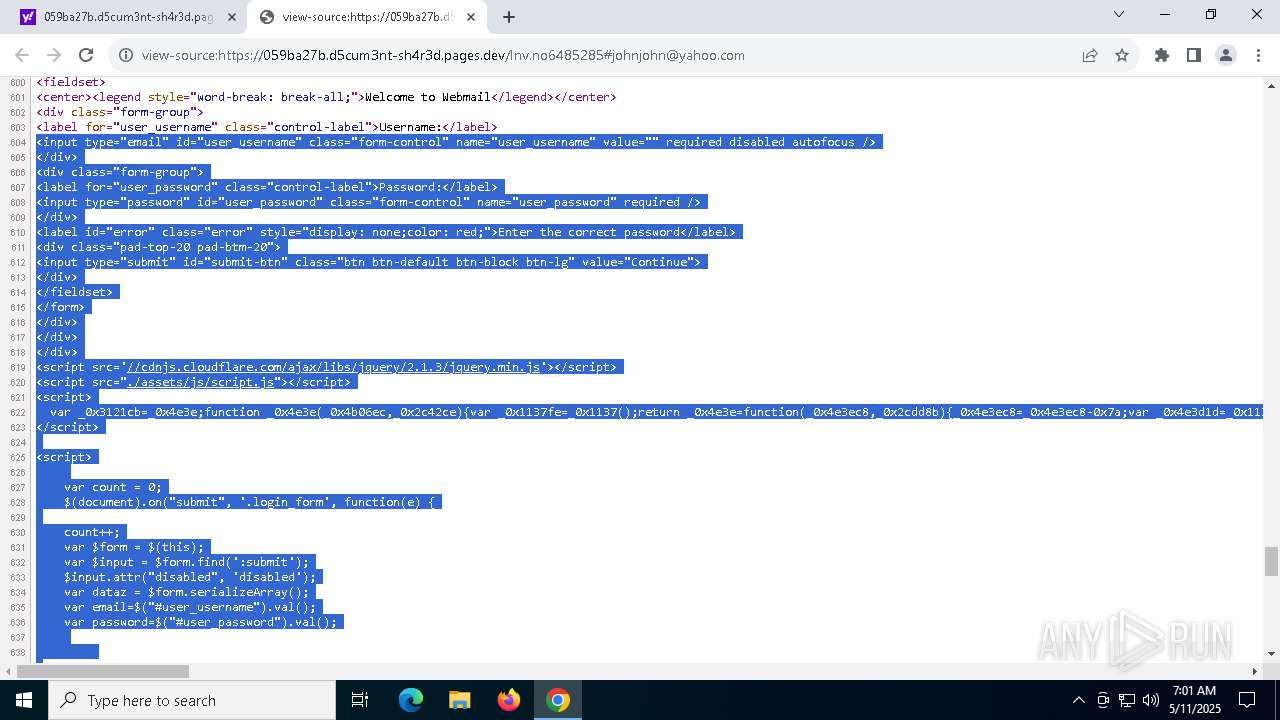
Task: Close the first Yahoo-icon tab
Action: point(231,17)
